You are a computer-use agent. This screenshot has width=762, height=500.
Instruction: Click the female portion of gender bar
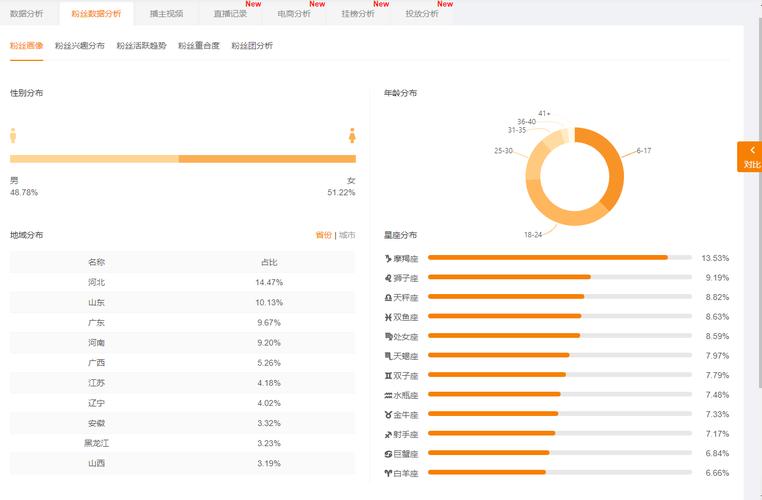(267, 158)
